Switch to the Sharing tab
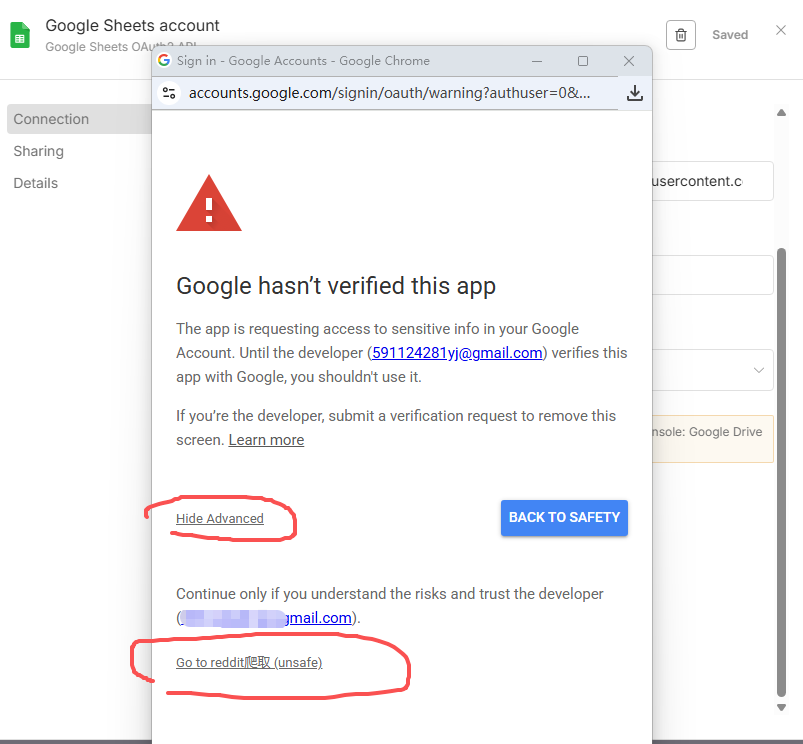The width and height of the screenshot is (803, 744). [x=39, y=151]
